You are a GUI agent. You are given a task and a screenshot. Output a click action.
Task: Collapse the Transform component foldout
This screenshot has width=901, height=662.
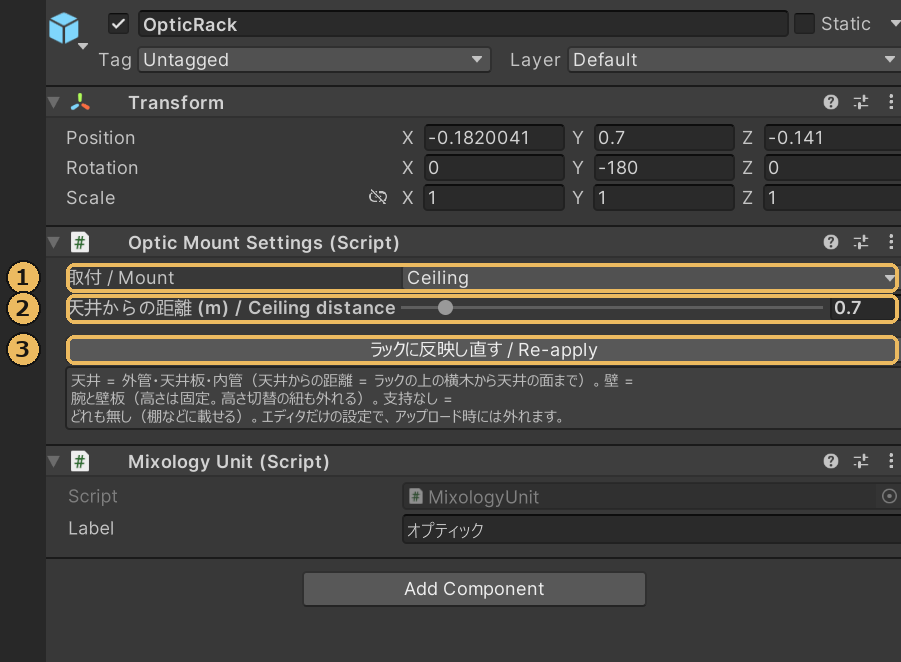[x=53, y=103]
